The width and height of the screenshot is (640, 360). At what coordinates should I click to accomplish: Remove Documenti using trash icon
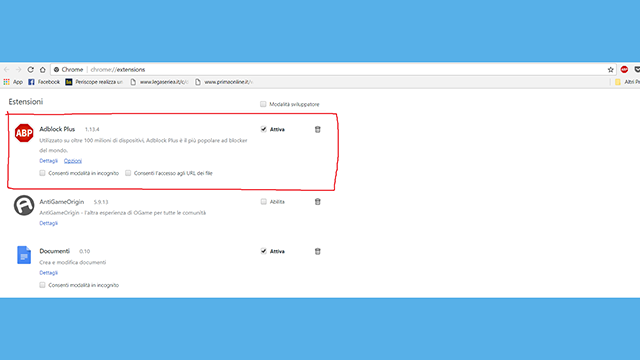(318, 251)
